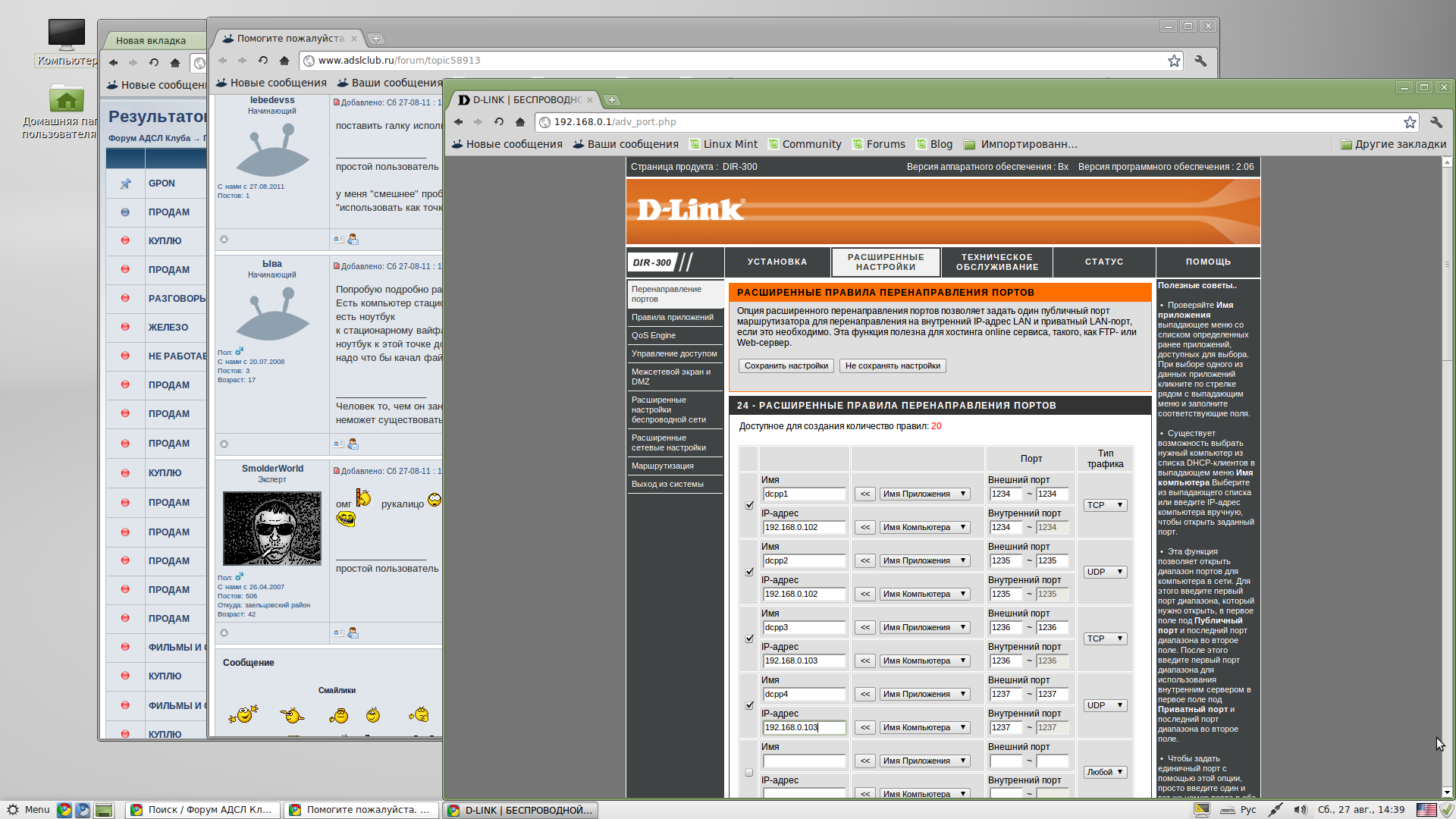Open Имя Приложения dropdown for dcpp1
Image resolution: width=1456 pixels, height=819 pixels.
[x=924, y=494]
